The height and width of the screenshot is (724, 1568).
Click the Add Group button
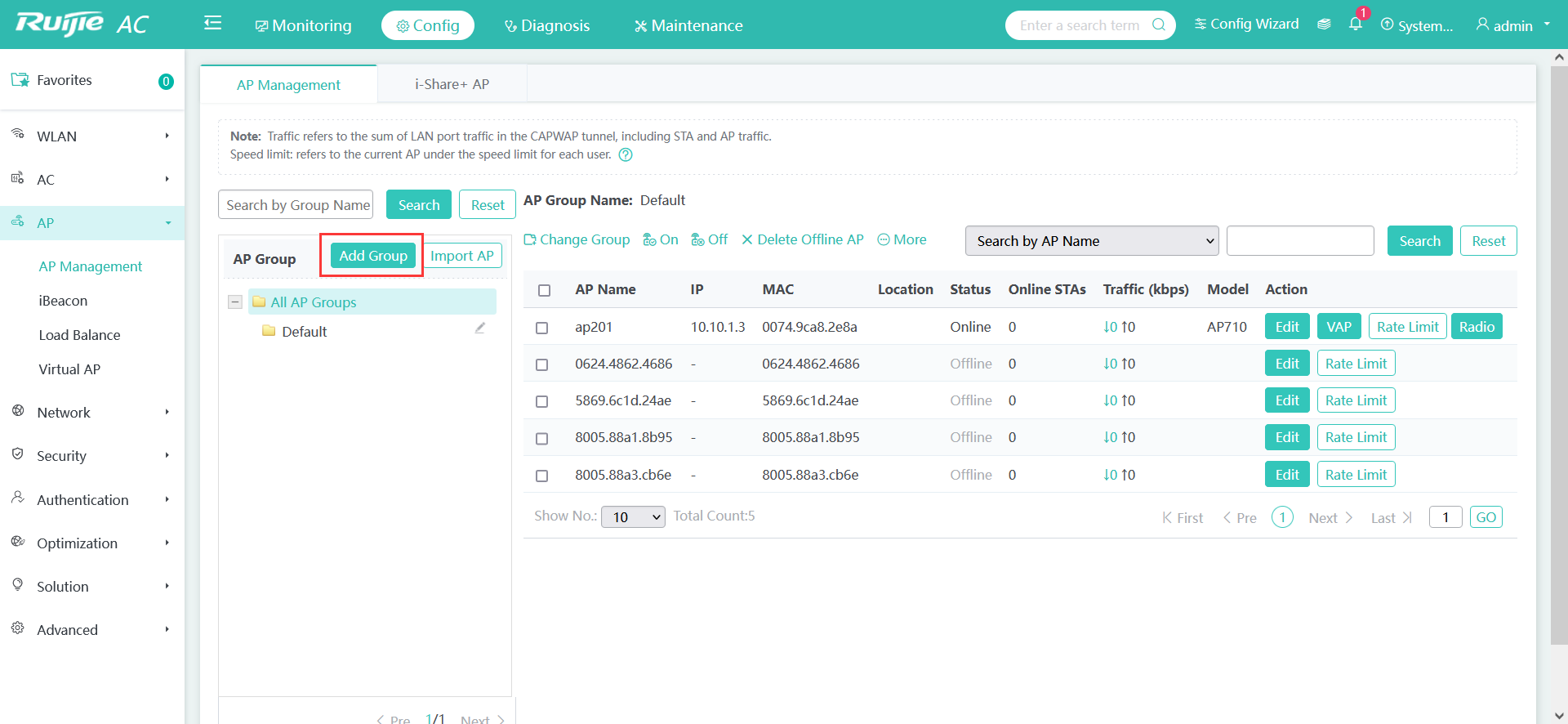coord(373,256)
